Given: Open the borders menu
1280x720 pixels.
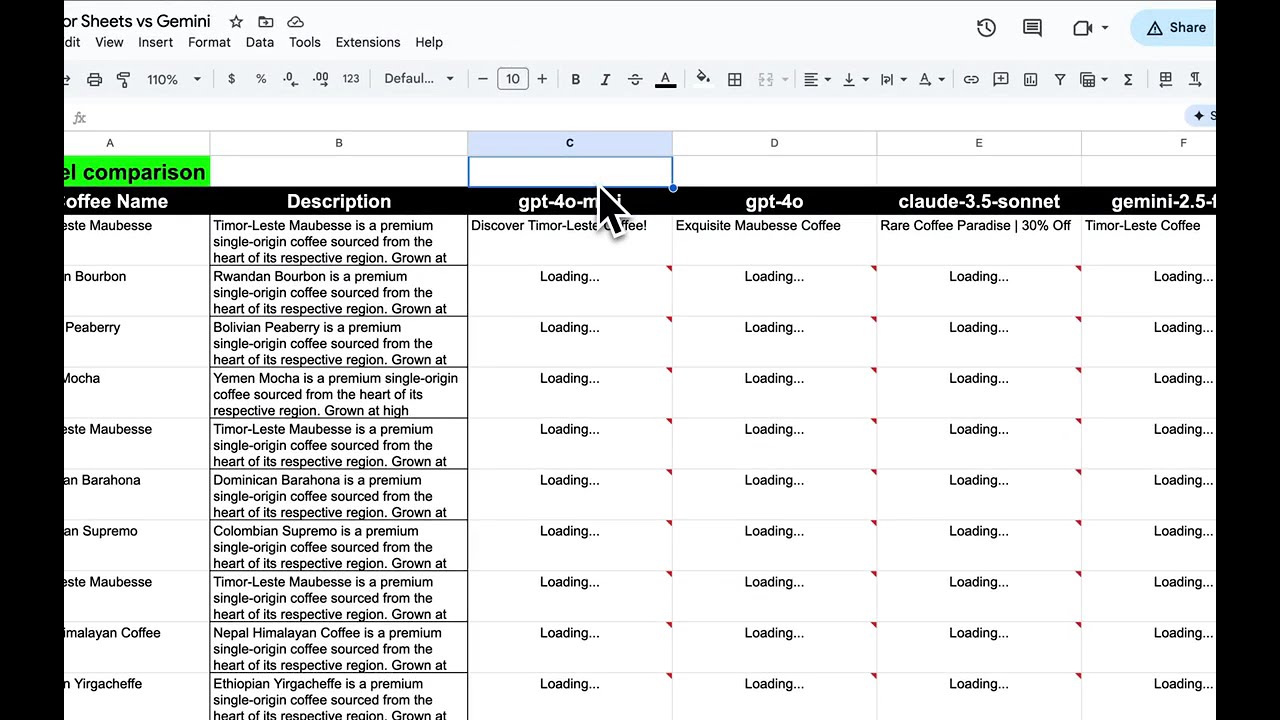Looking at the screenshot, I should pyautogui.click(x=734, y=79).
